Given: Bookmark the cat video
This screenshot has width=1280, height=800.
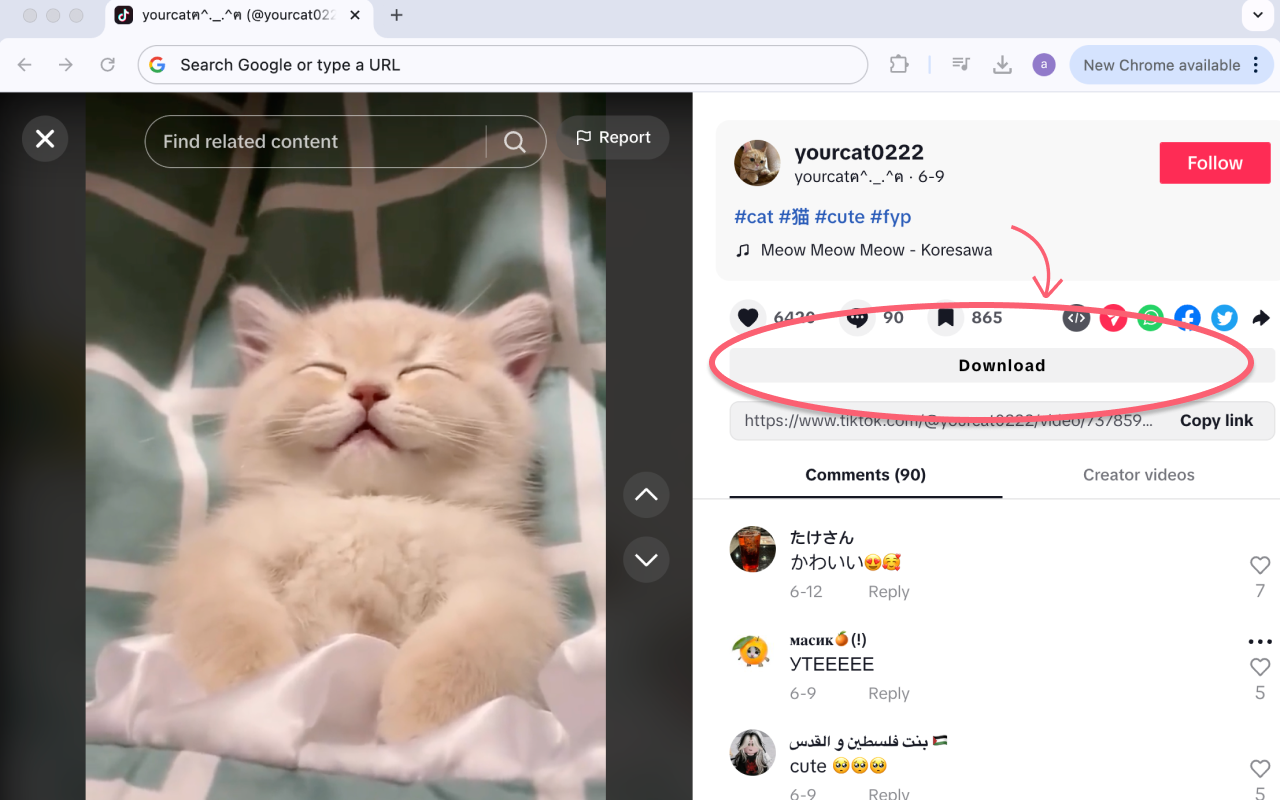Looking at the screenshot, I should [x=945, y=317].
